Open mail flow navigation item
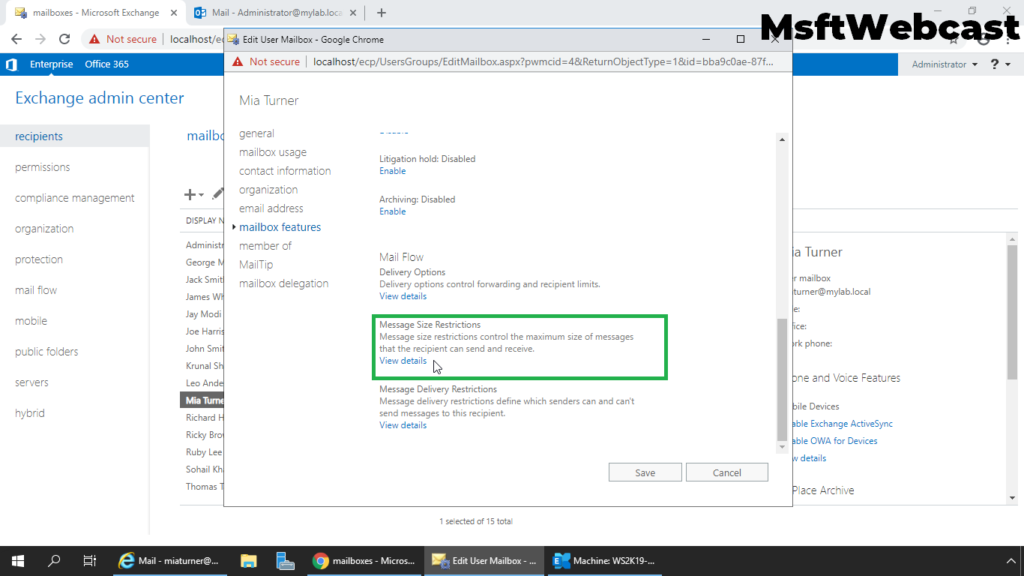The image size is (1024, 576). pos(36,290)
